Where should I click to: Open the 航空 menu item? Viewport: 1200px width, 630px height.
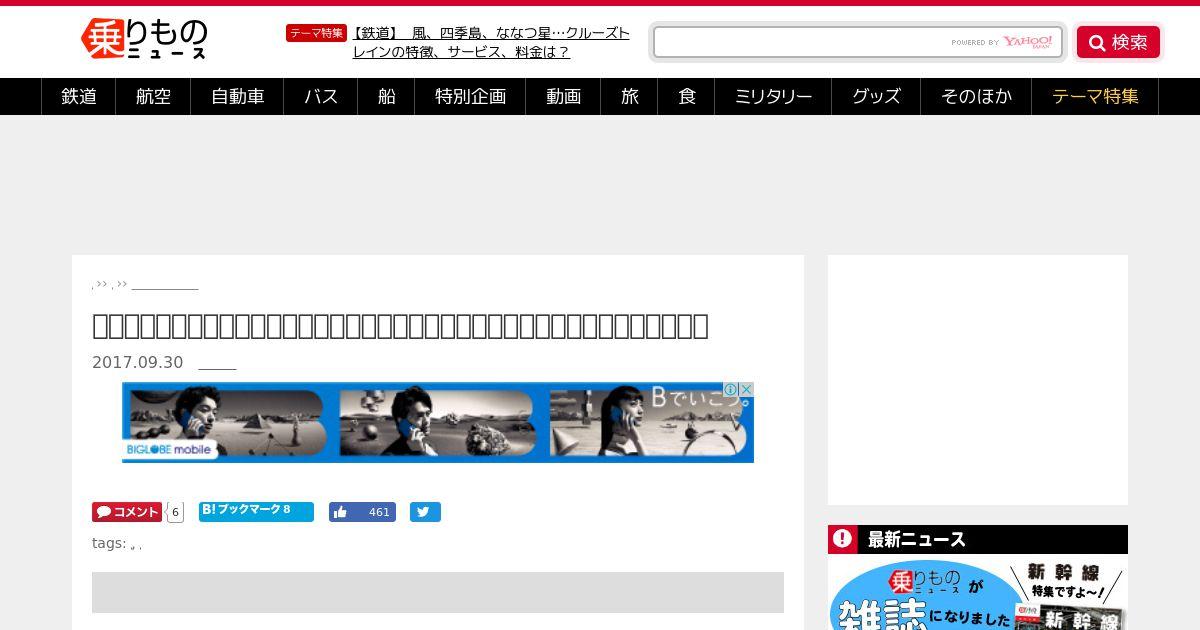click(x=154, y=97)
